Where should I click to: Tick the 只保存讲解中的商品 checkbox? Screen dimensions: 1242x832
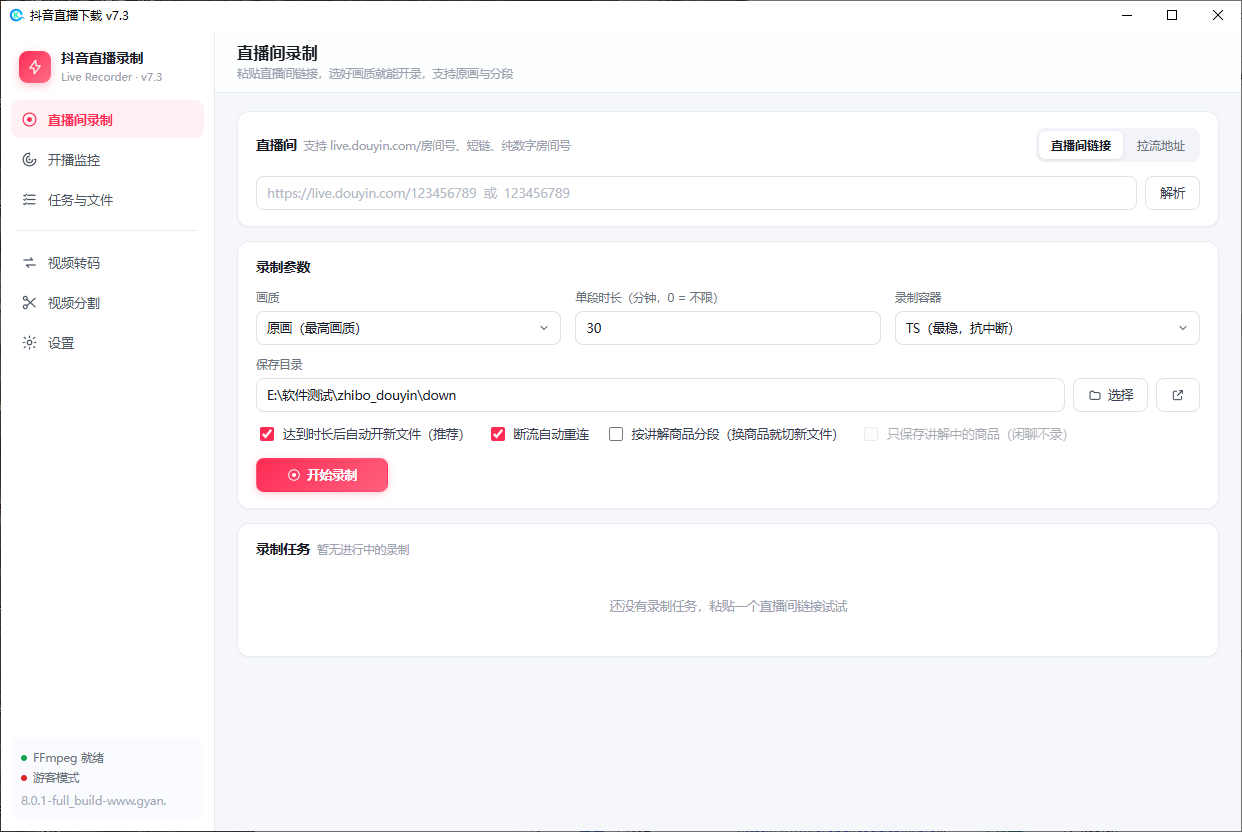tap(871, 434)
